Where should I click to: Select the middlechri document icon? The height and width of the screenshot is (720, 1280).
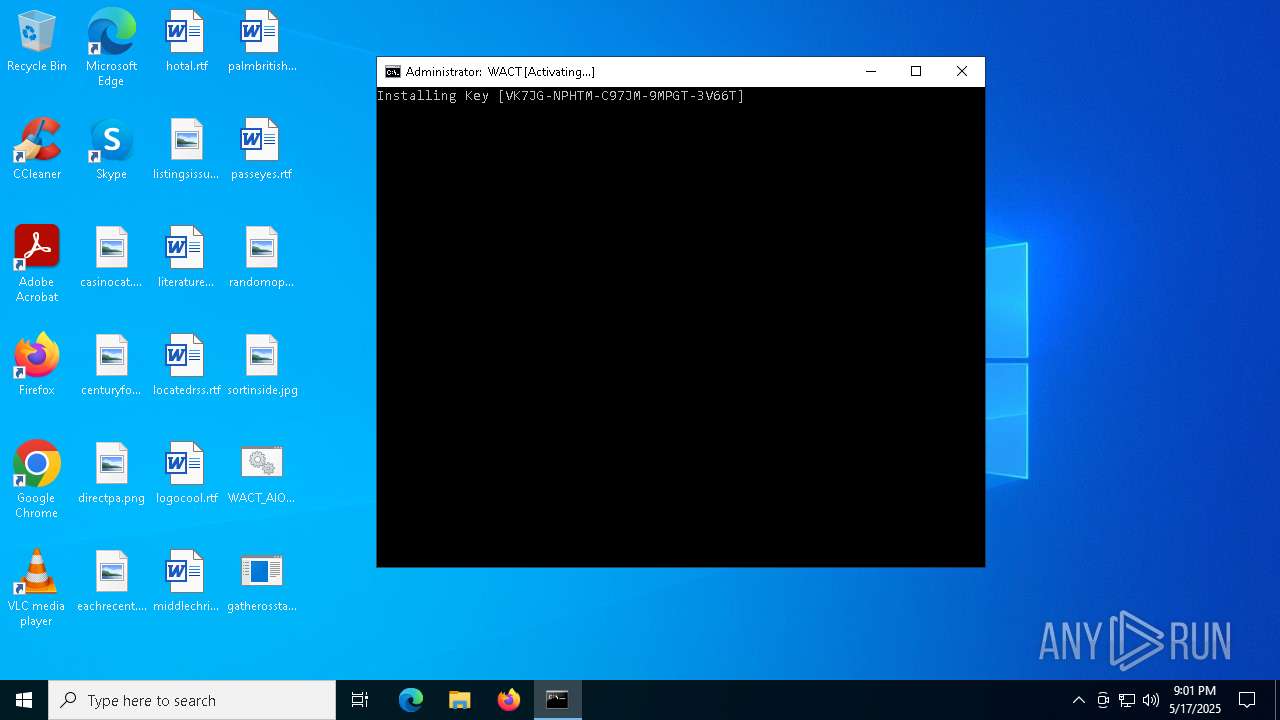[186, 582]
